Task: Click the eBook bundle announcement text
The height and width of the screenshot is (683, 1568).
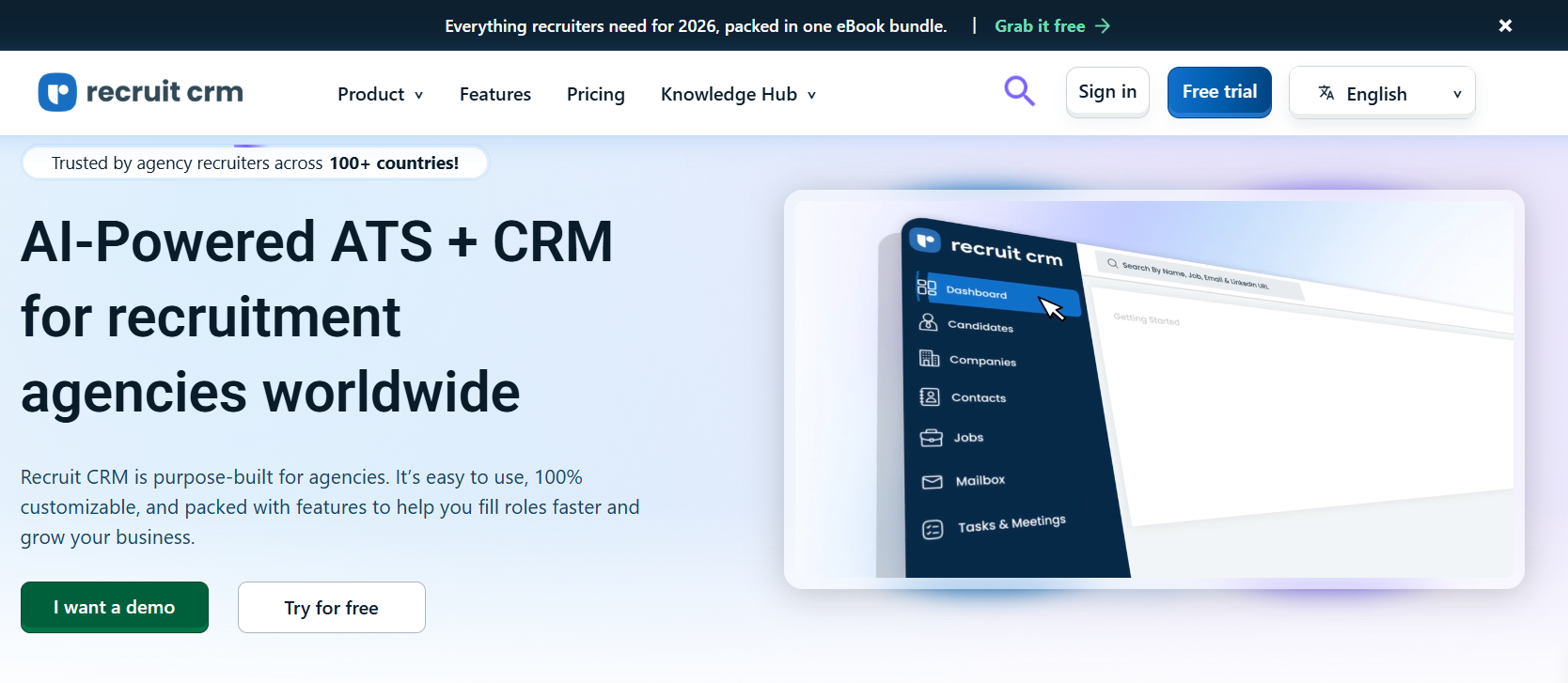Action: click(x=696, y=26)
